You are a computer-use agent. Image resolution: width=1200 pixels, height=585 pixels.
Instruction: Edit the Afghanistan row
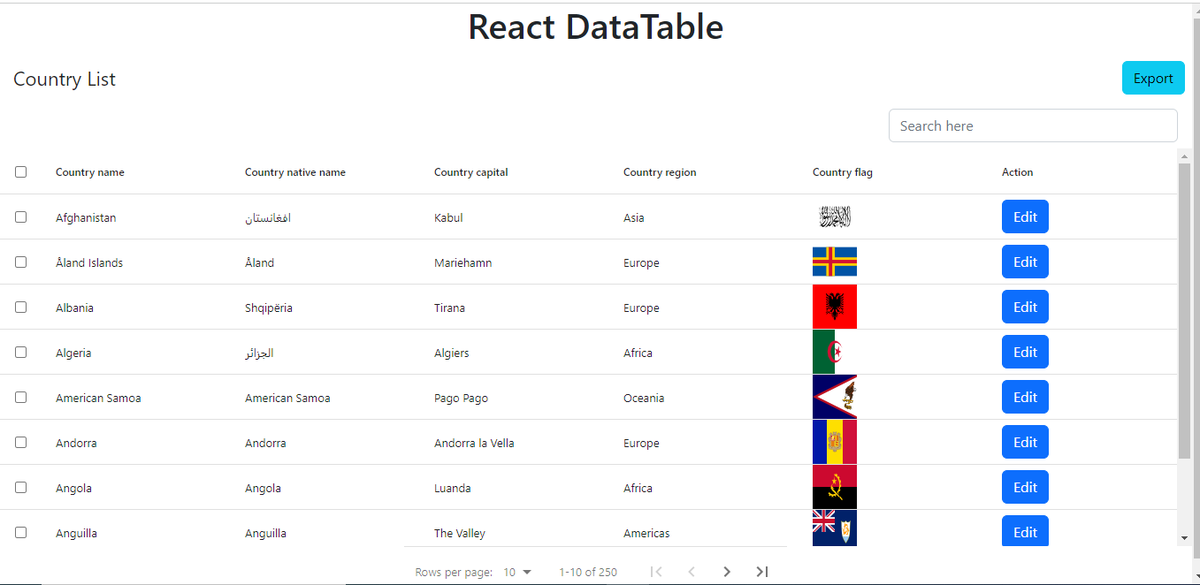[x=1025, y=217]
